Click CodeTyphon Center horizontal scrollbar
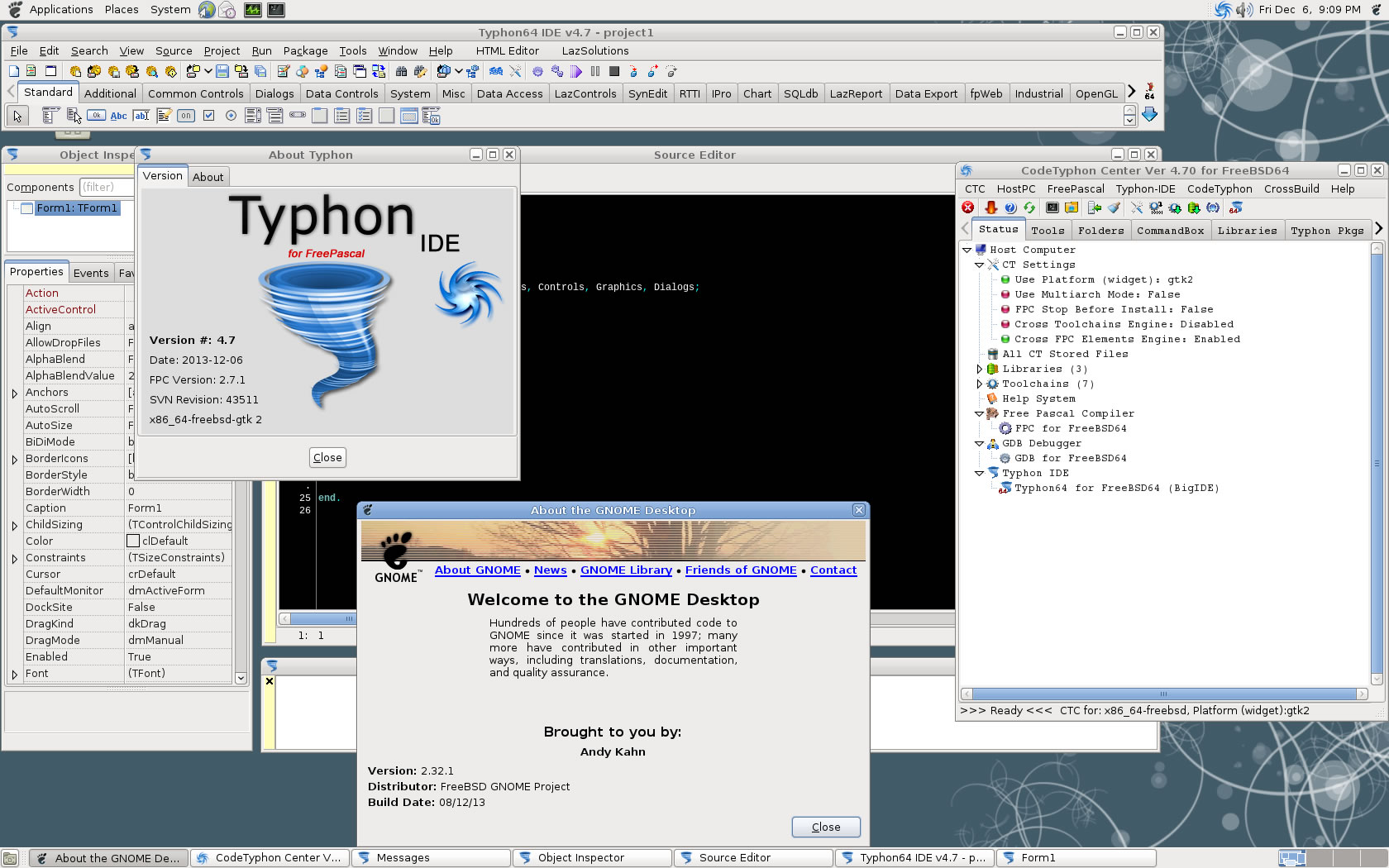The image size is (1389, 868). pos(1163,694)
